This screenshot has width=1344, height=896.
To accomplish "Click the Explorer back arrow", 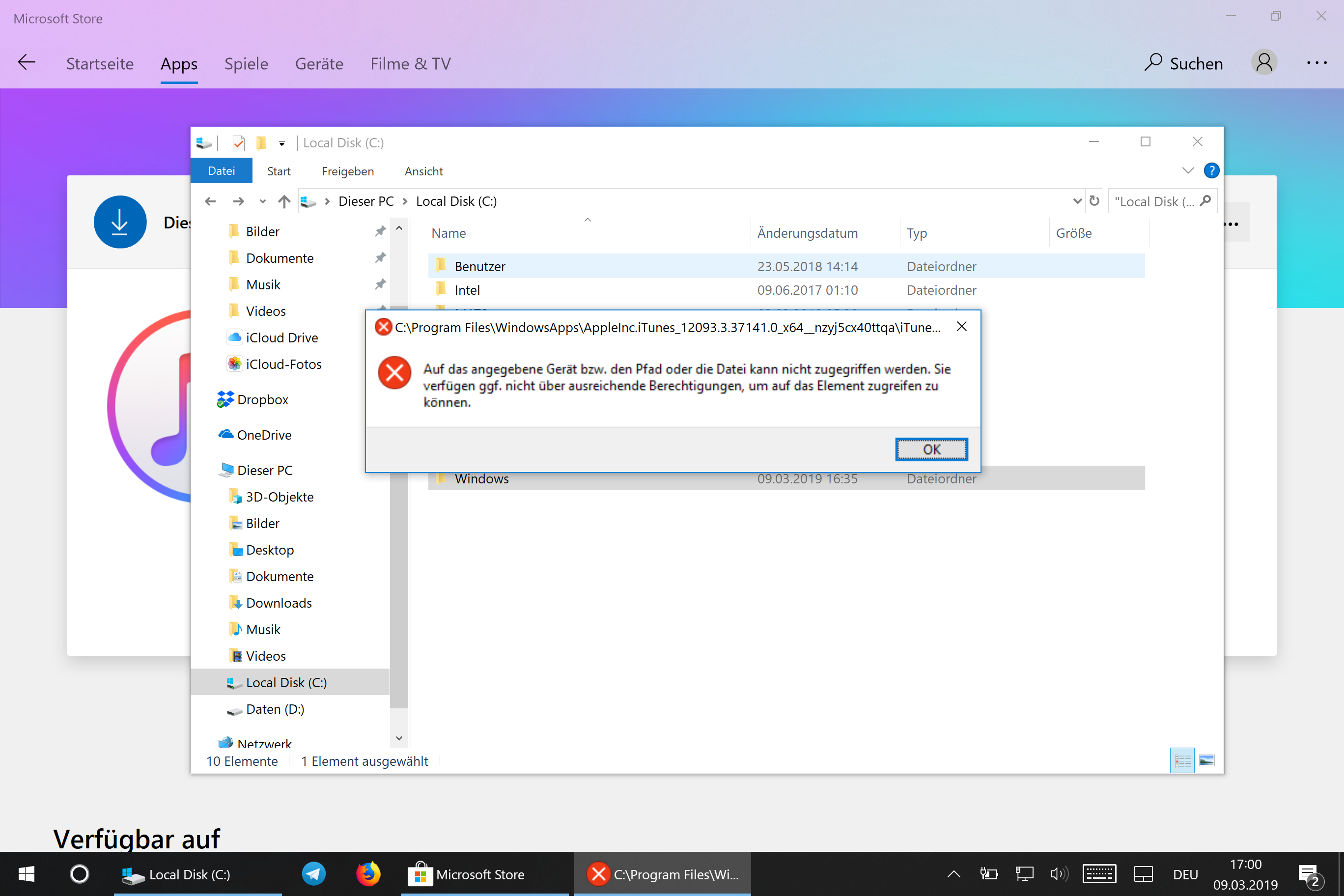I will (x=210, y=201).
